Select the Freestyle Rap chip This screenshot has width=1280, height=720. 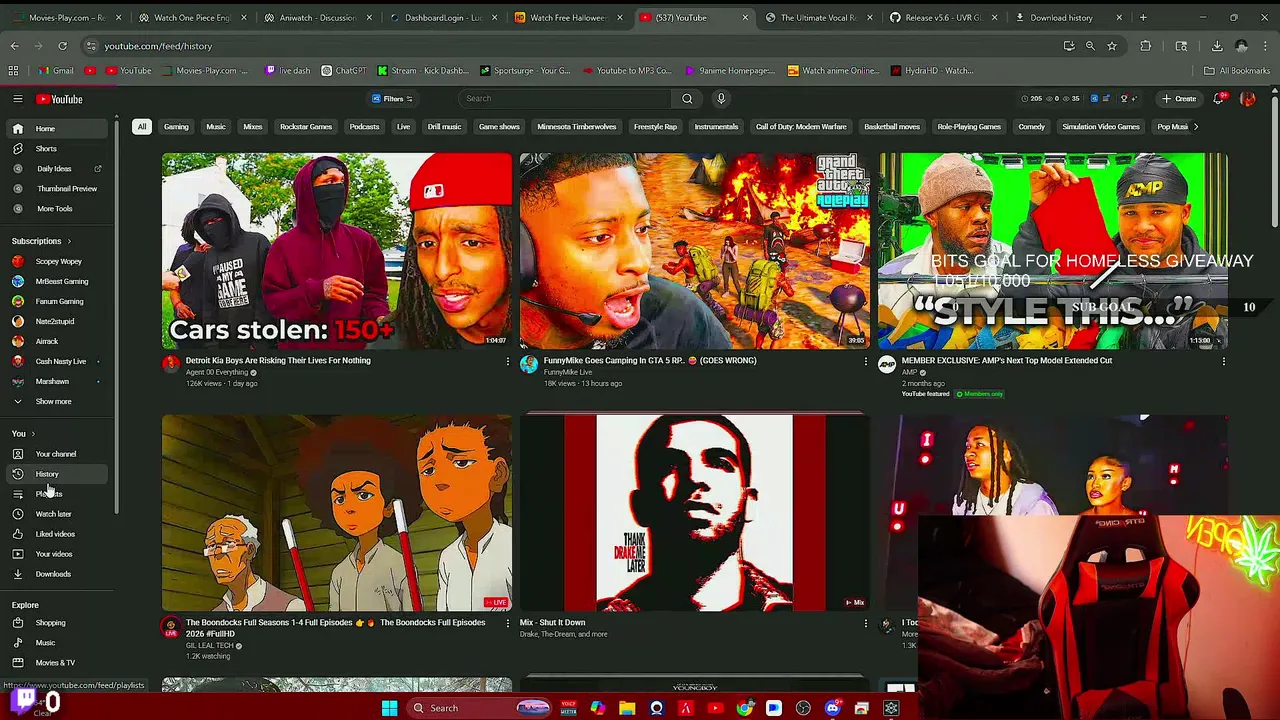click(x=655, y=127)
